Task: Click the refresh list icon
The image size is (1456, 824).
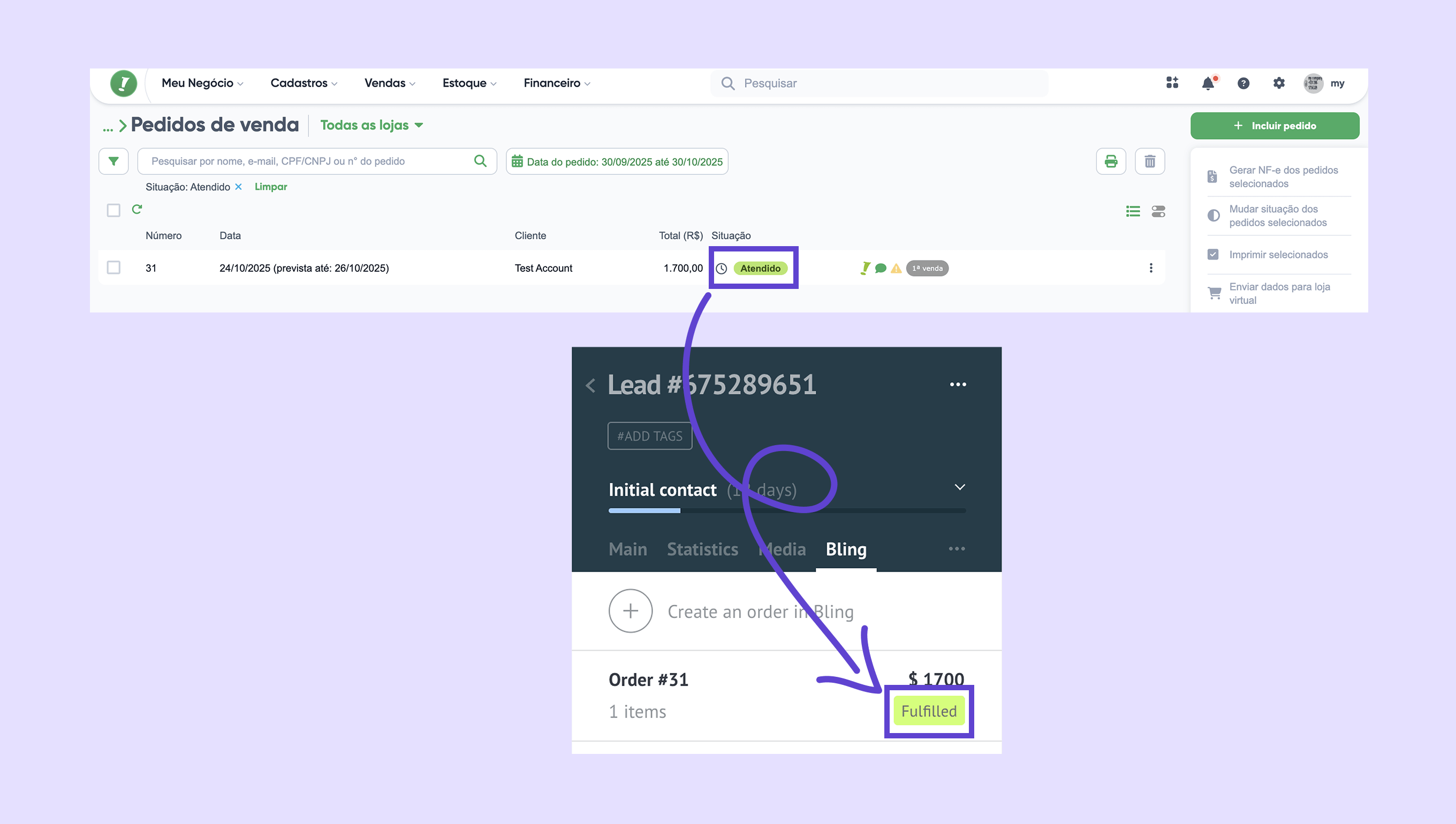Action: pyautogui.click(x=137, y=209)
